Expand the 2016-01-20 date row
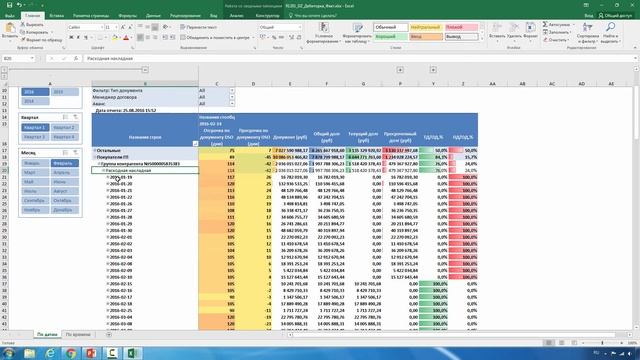 coord(108,184)
